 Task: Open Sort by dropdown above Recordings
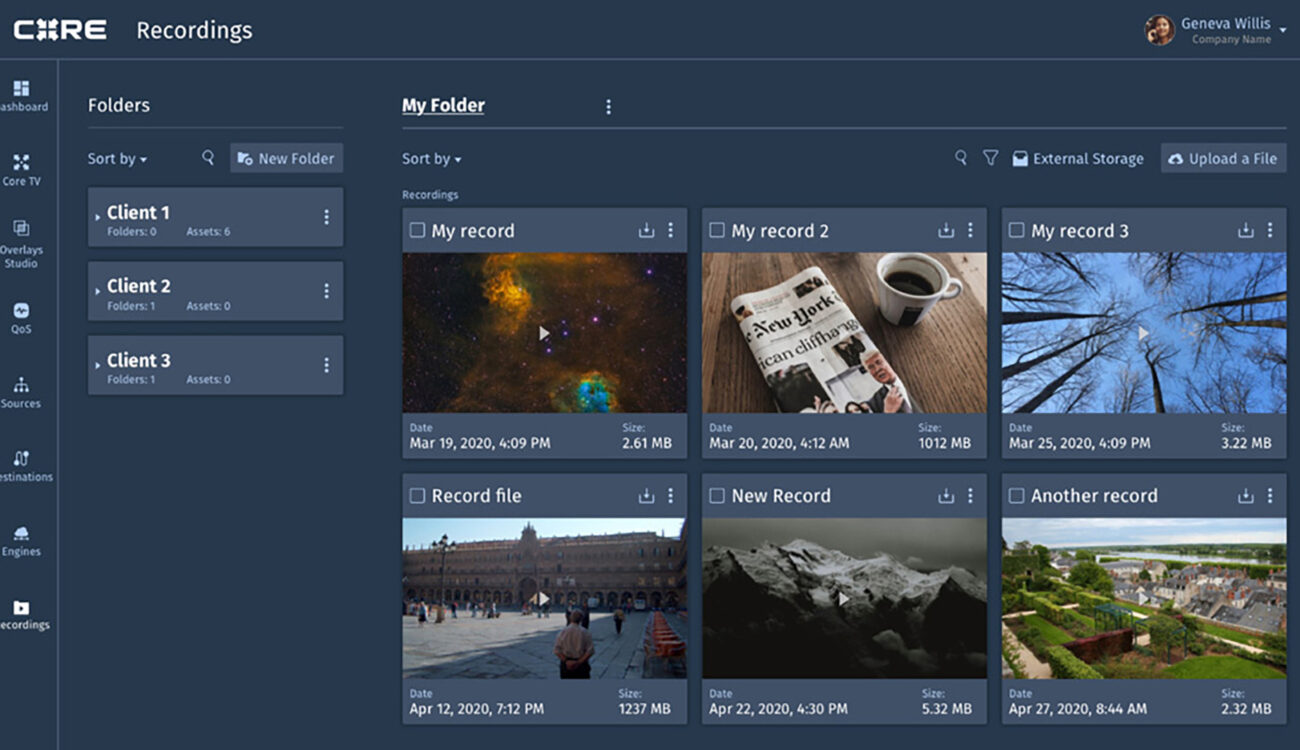pos(432,158)
